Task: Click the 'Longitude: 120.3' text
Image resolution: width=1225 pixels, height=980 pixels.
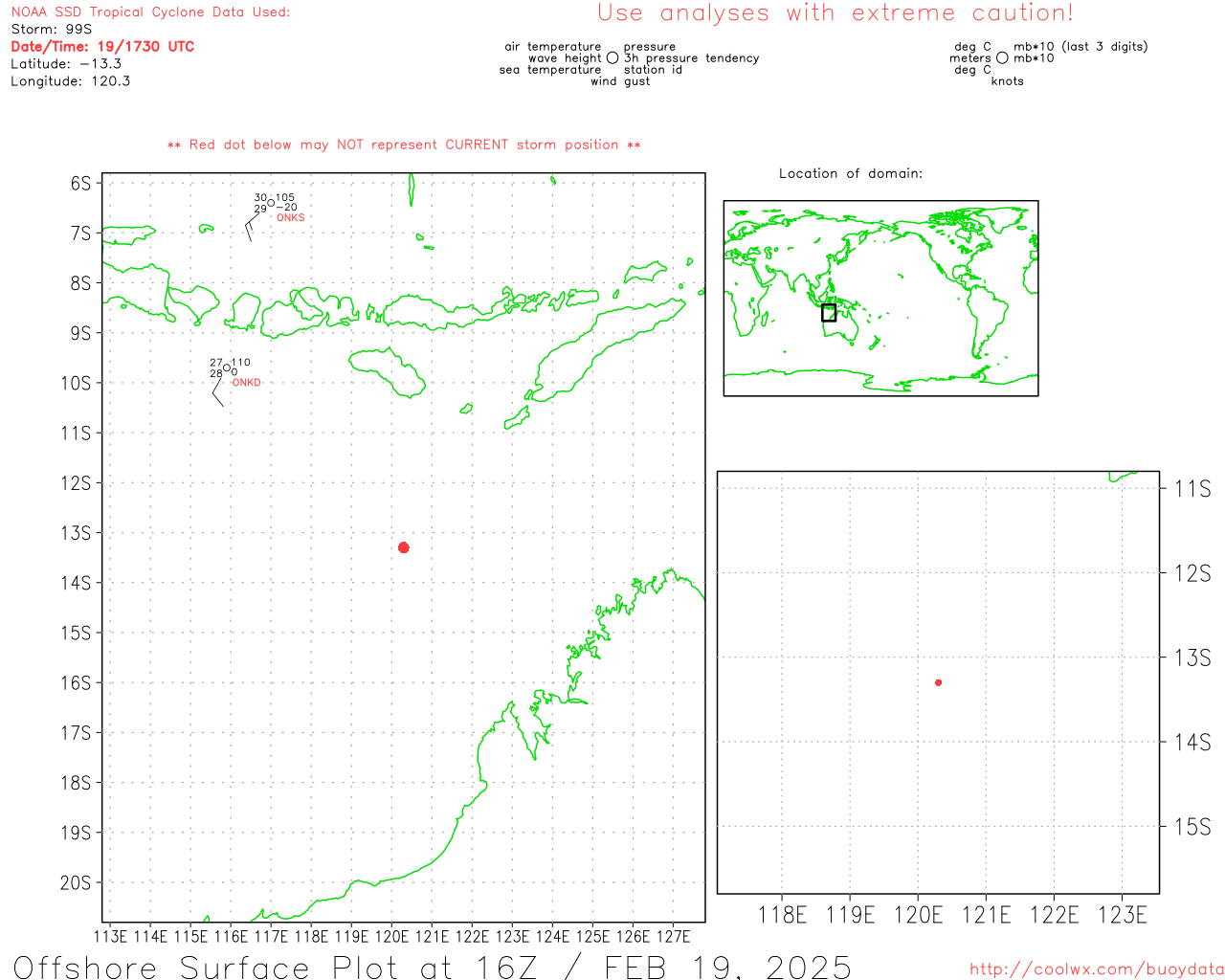Action: [71, 81]
